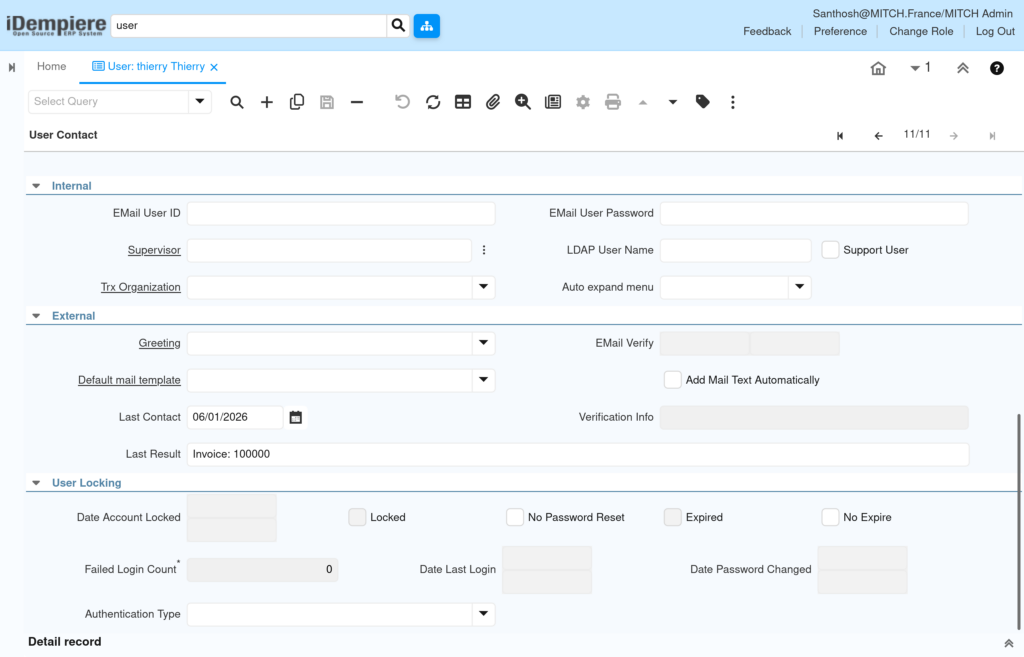Open the Trx Organization dropdown

coord(483,287)
